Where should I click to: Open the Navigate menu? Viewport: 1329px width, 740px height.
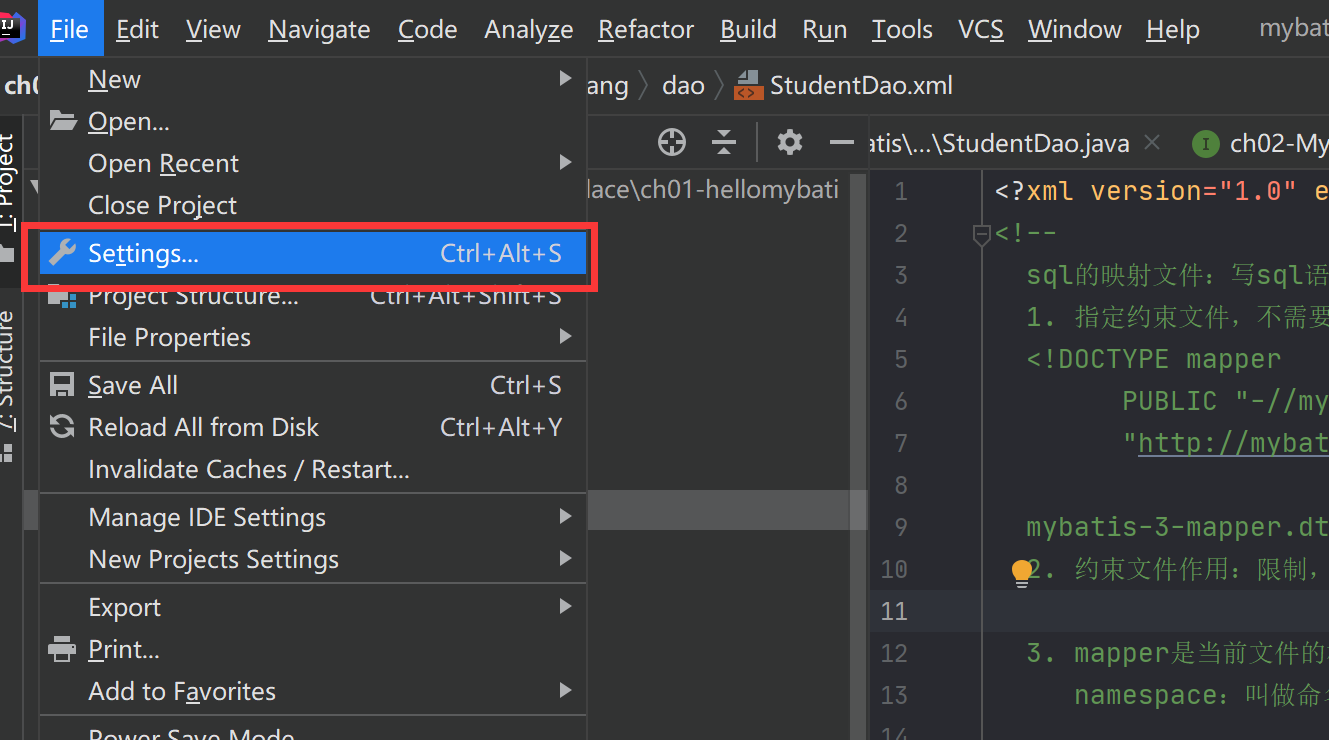pos(319,30)
